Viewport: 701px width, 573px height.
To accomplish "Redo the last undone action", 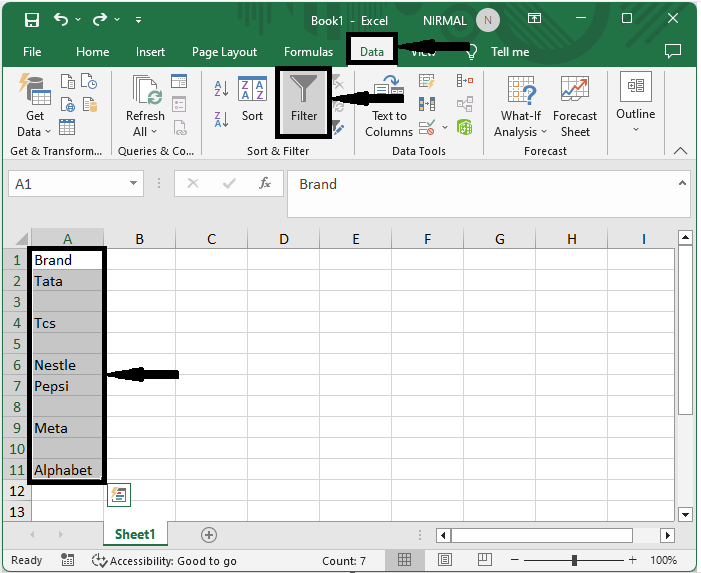I will click(100, 19).
